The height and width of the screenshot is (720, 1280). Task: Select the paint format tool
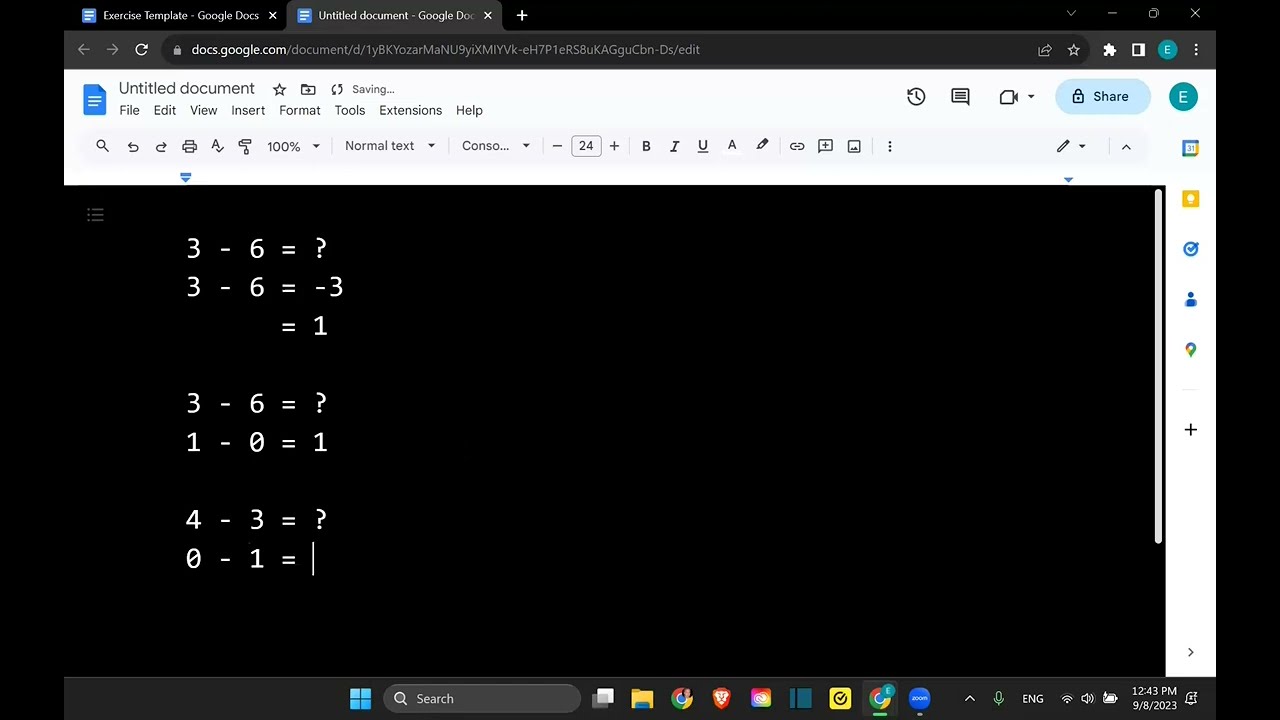[245, 146]
